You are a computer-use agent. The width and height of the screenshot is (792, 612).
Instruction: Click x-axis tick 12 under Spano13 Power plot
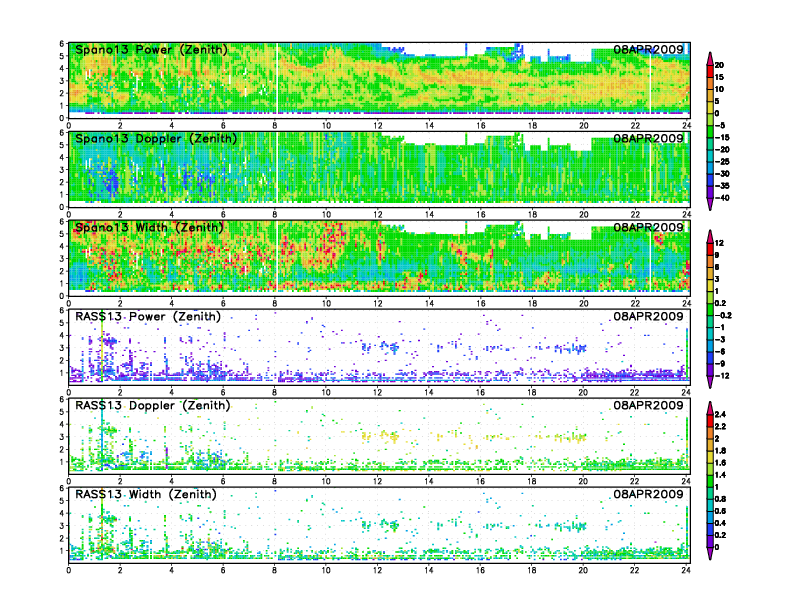pyautogui.click(x=378, y=126)
